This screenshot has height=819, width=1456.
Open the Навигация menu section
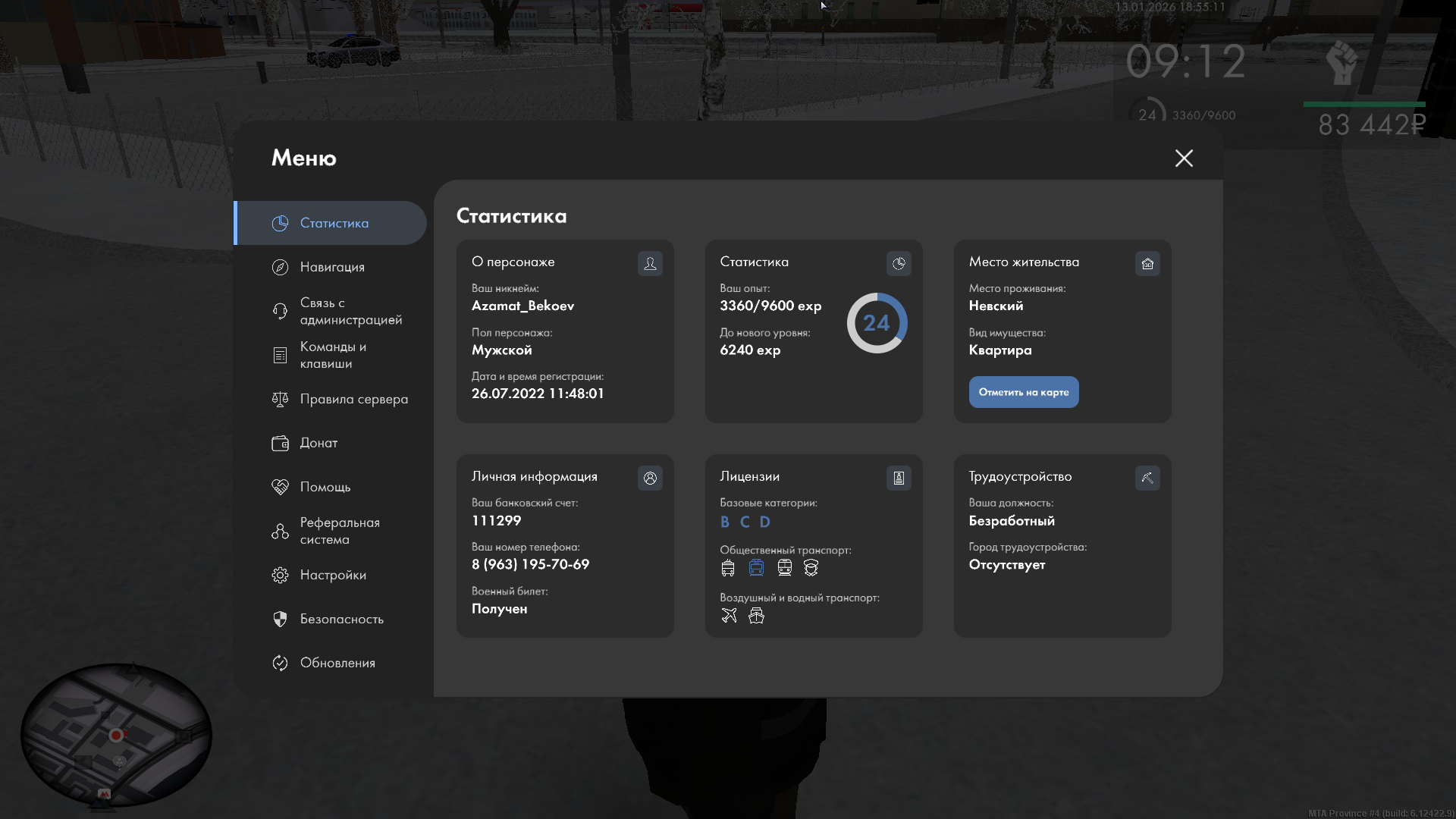[331, 267]
